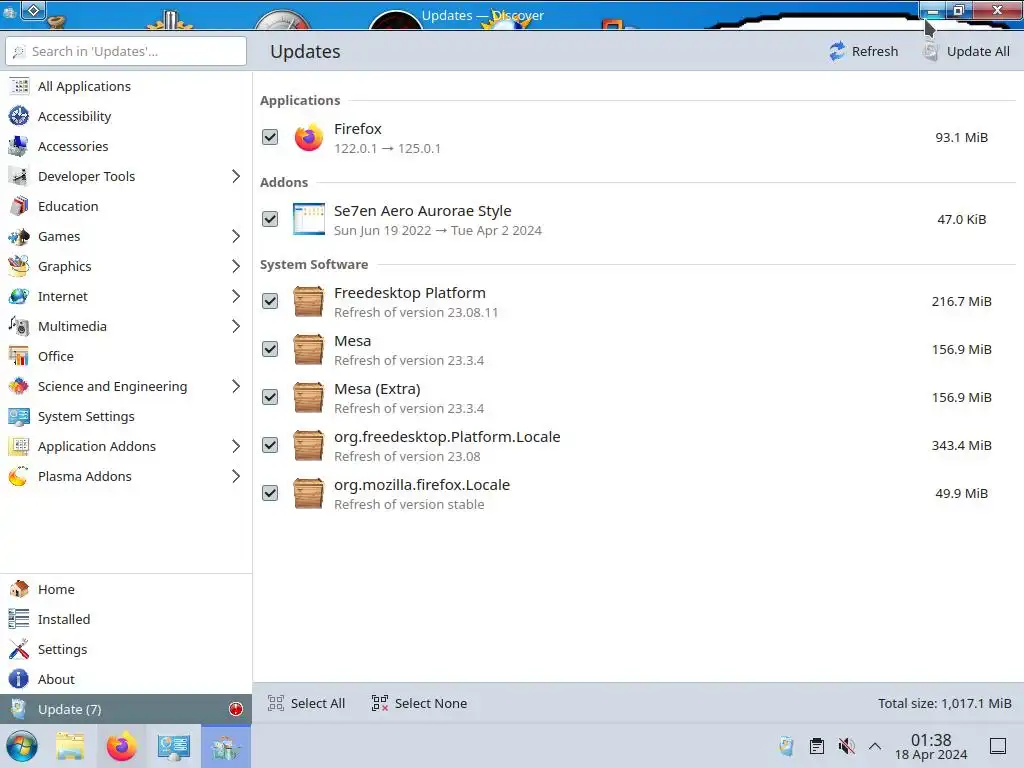The width and height of the screenshot is (1024, 768).
Task: Open the file manager from the taskbar
Action: pos(70,746)
